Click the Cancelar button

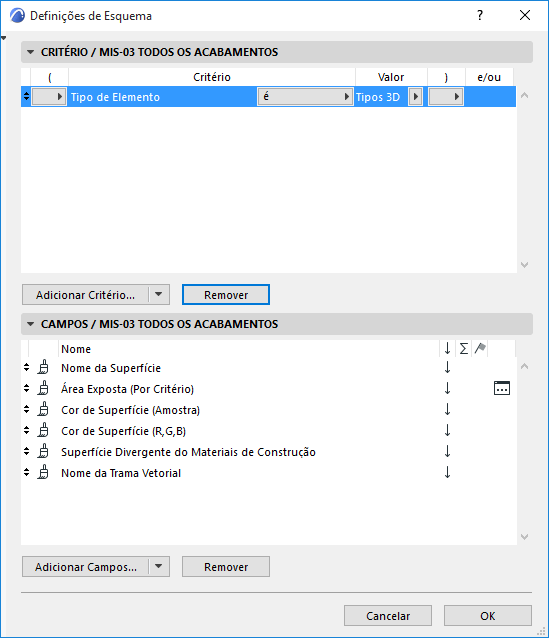click(387, 616)
